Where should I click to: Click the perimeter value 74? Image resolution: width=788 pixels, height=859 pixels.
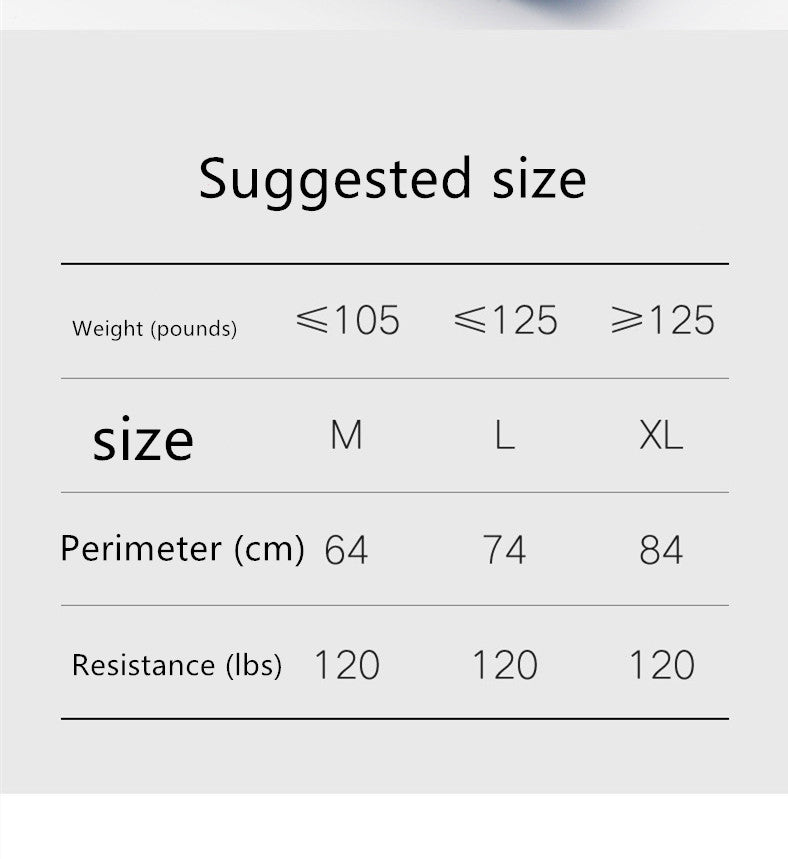504,550
